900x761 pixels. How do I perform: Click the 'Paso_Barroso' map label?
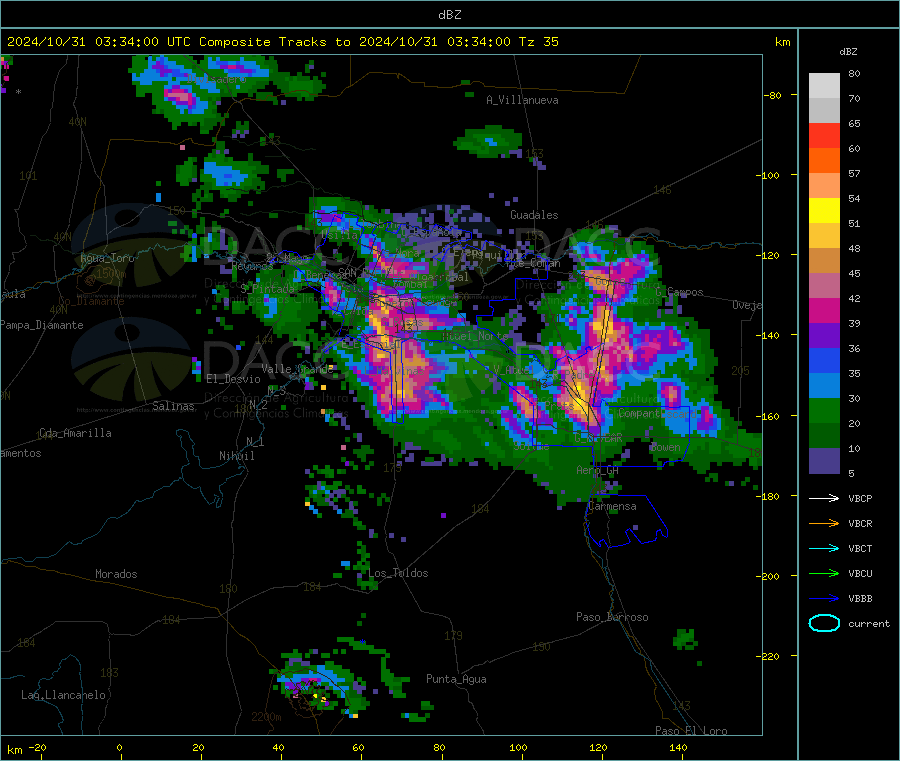(612, 618)
